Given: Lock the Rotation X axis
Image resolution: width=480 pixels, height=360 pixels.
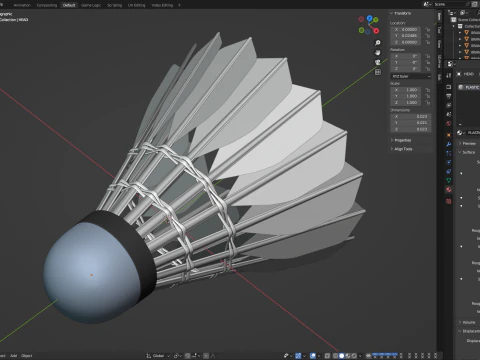Looking at the screenshot, I should pyautogui.click(x=428, y=56).
